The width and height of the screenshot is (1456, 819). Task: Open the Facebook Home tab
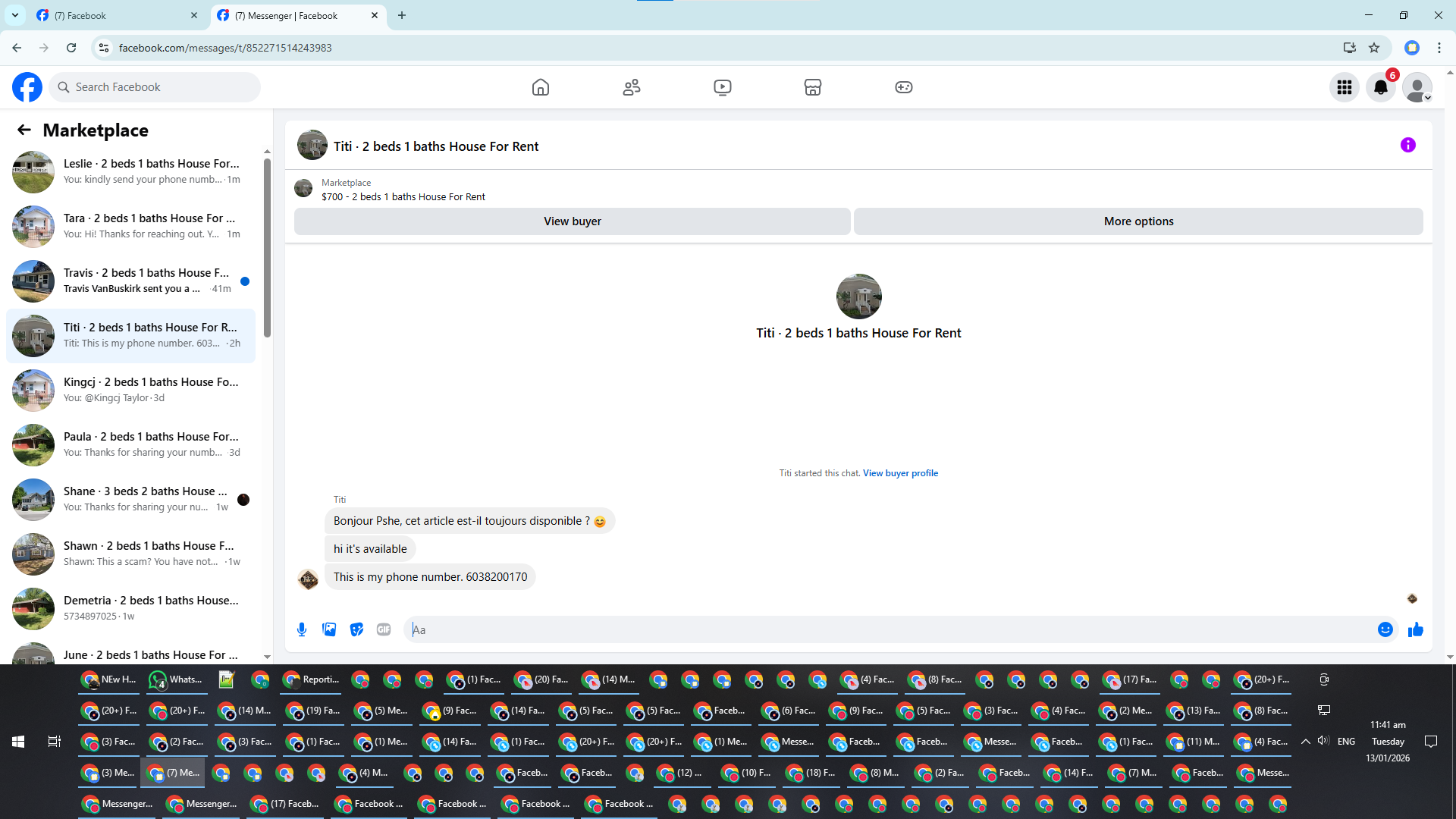(x=540, y=87)
